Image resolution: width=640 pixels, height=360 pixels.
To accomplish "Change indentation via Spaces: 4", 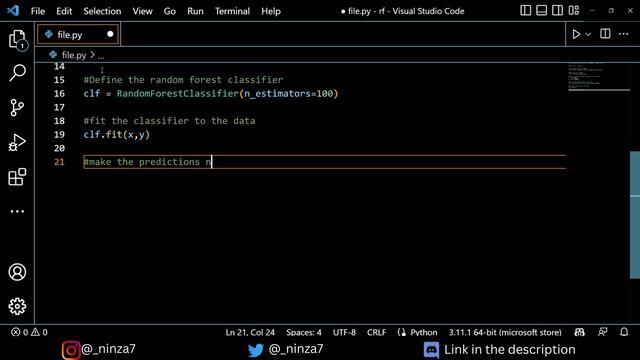I will (304, 332).
